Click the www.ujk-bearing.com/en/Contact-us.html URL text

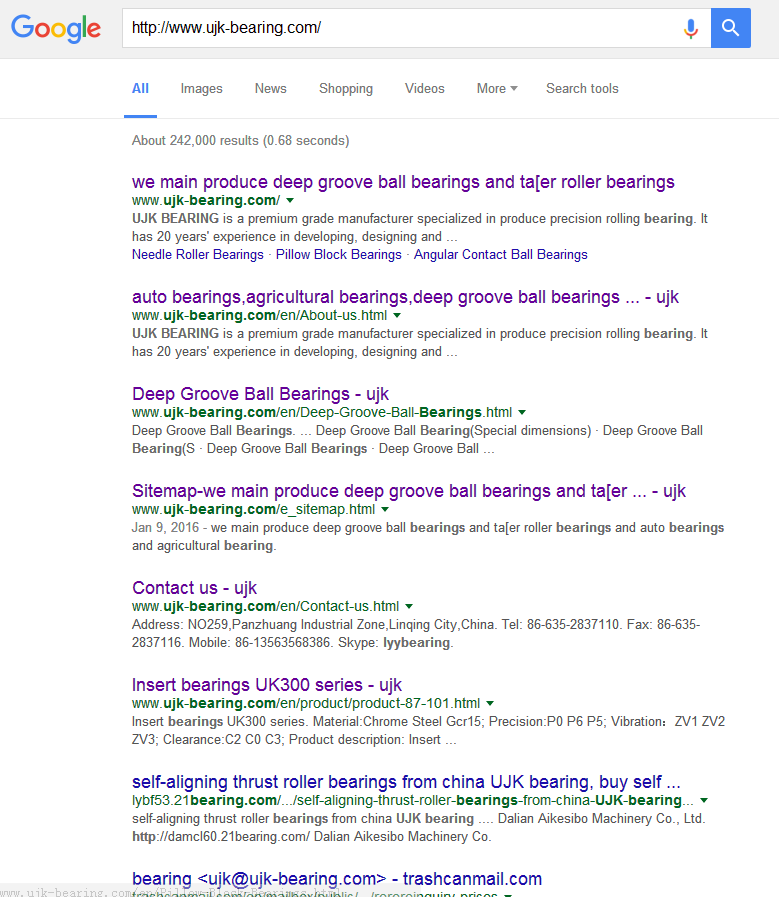click(x=265, y=606)
